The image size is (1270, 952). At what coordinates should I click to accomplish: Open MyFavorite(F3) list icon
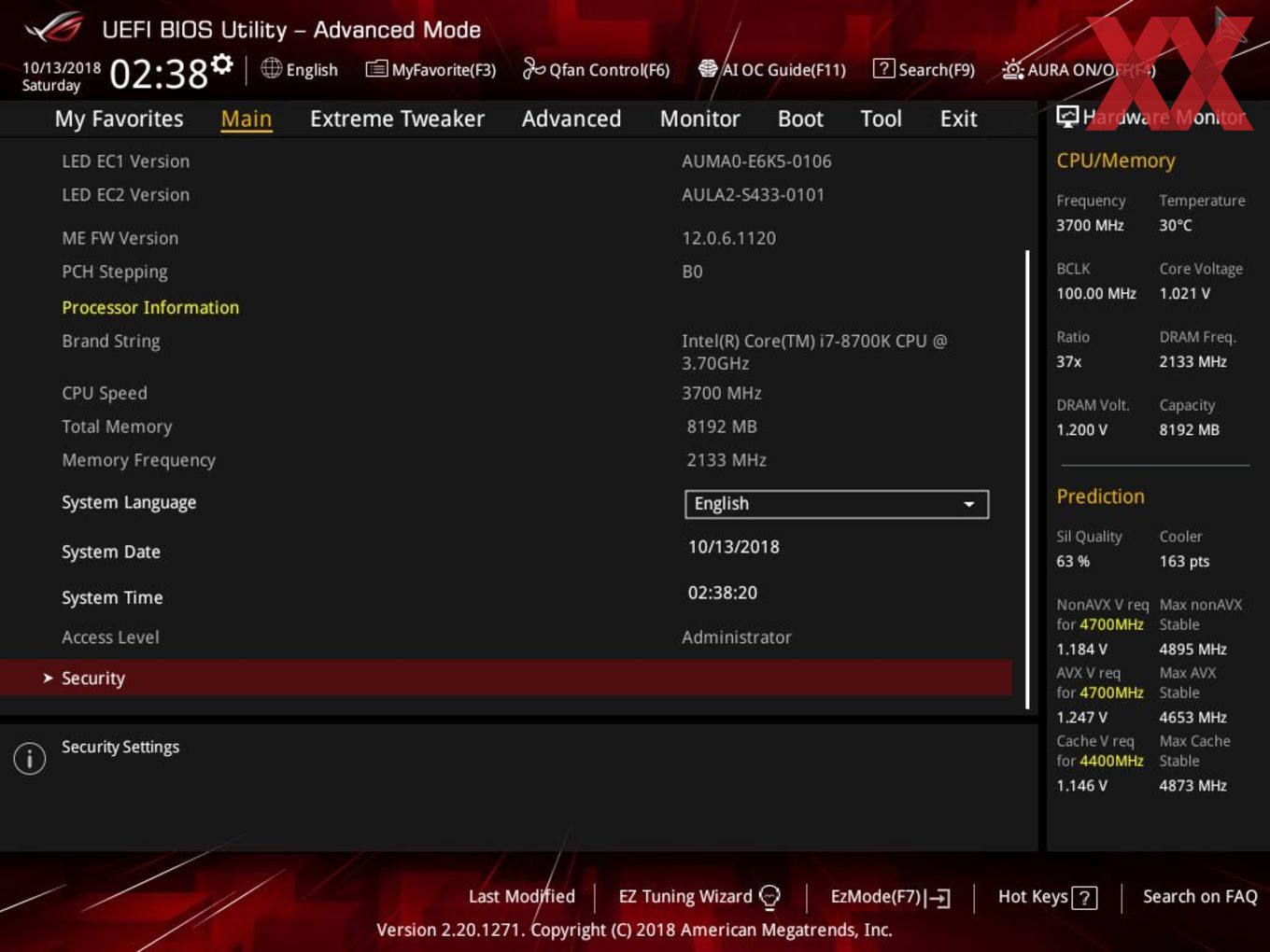pos(376,69)
